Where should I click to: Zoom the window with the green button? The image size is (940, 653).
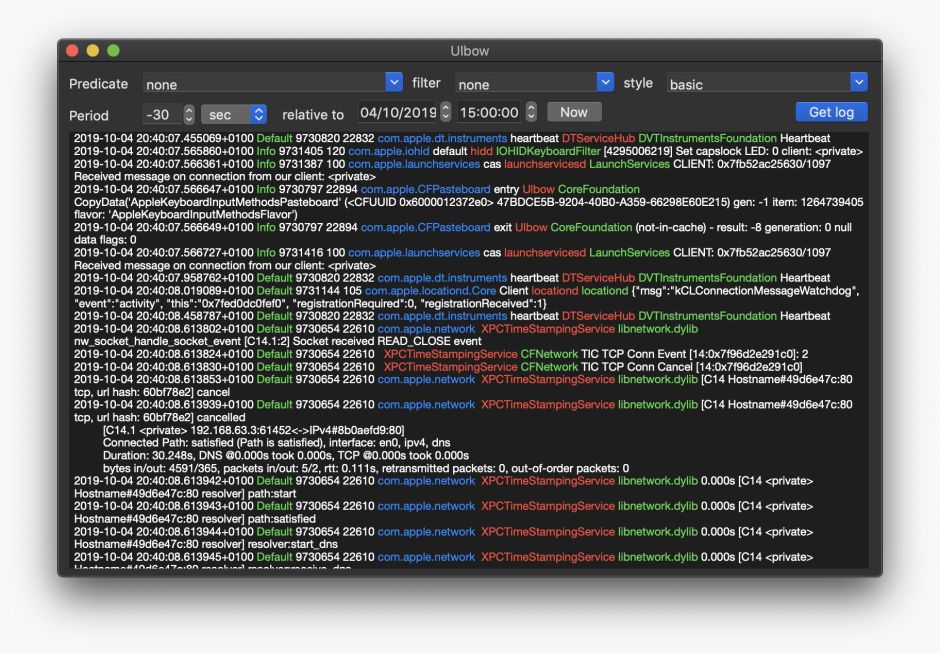click(113, 50)
